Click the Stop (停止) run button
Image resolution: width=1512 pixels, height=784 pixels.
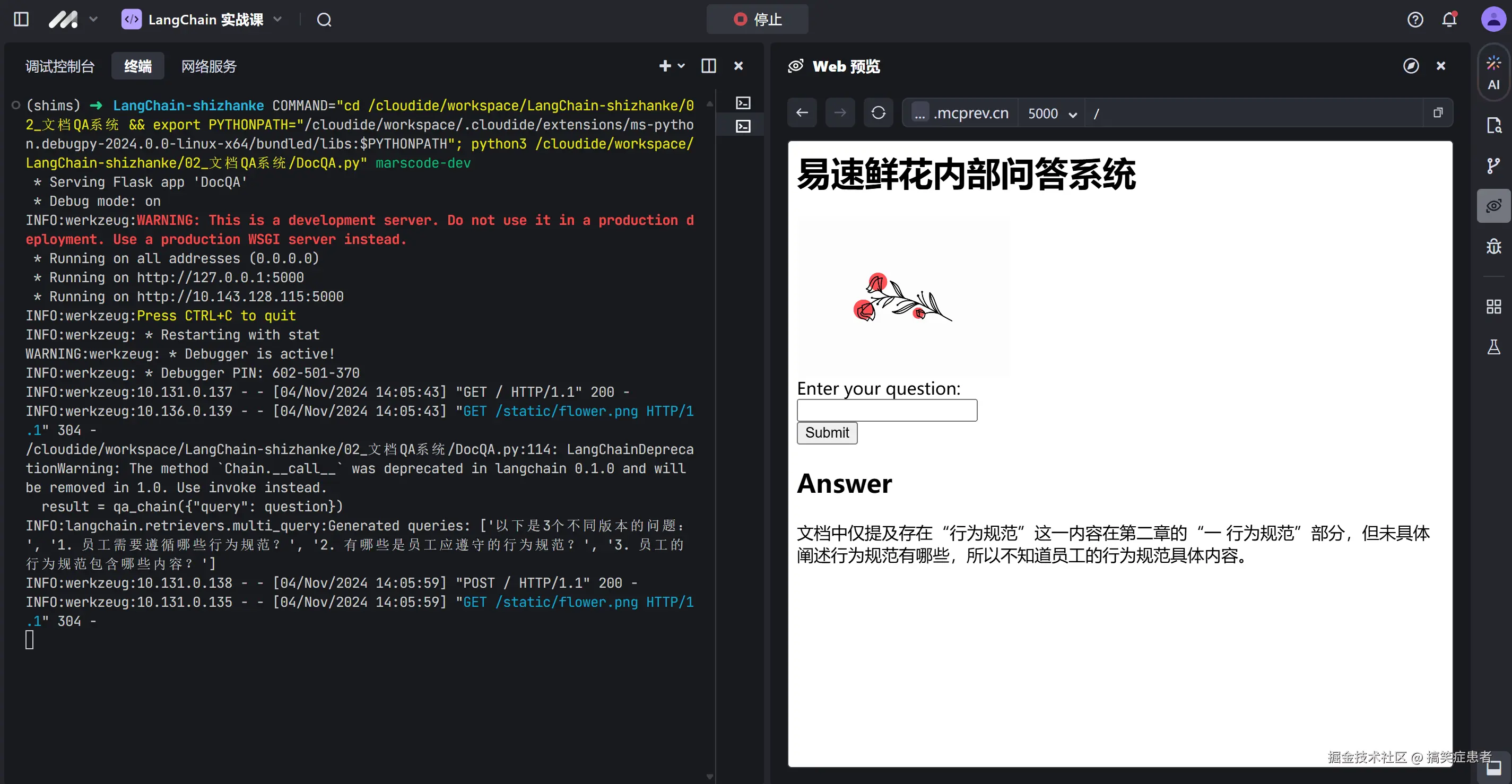click(x=757, y=20)
